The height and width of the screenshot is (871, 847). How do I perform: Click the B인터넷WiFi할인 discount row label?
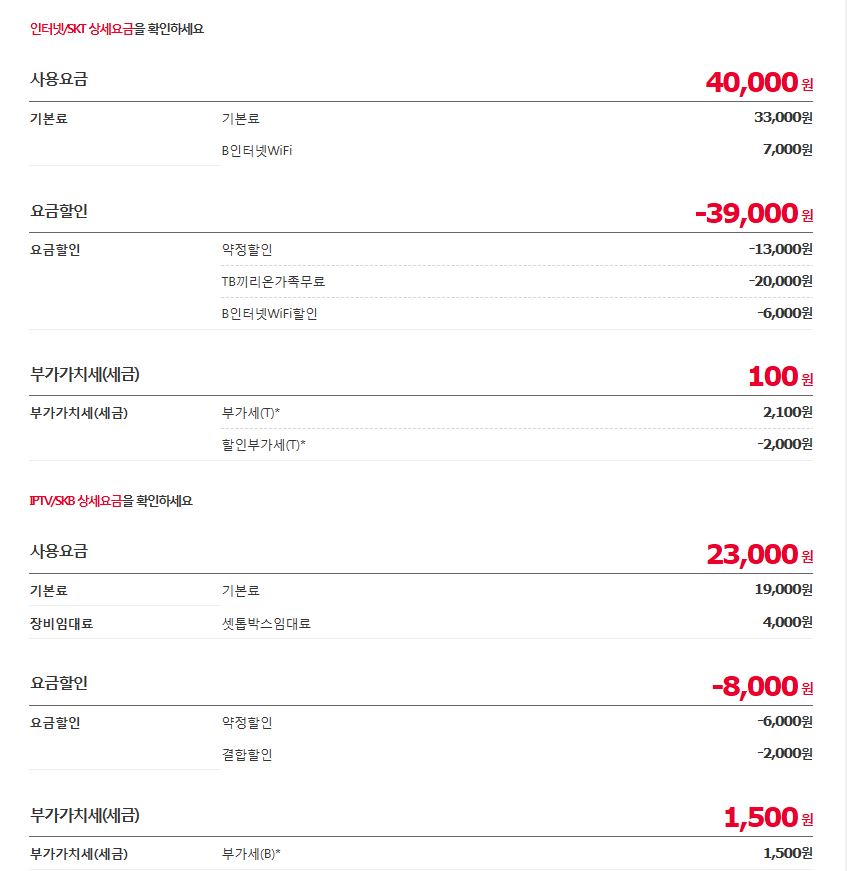click(269, 313)
